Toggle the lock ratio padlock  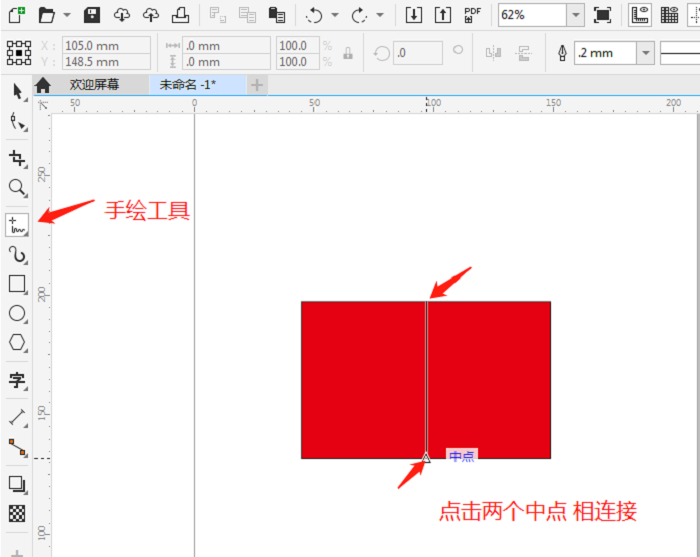pyautogui.click(x=348, y=53)
